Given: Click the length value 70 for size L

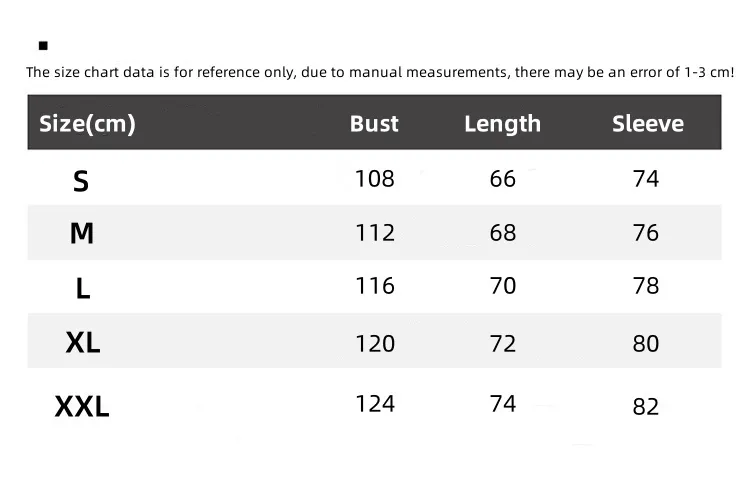Looking at the screenshot, I should click(502, 286).
